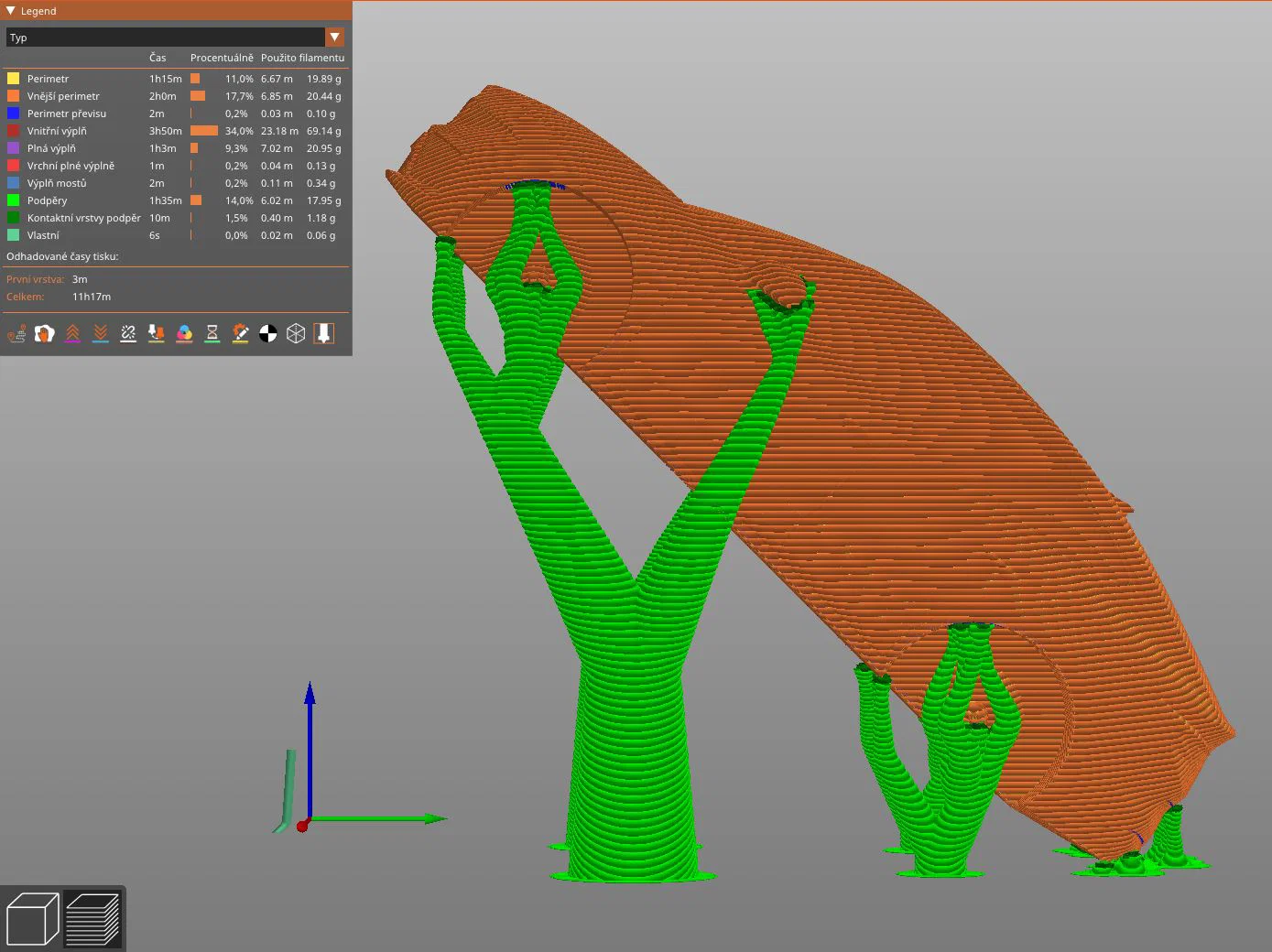Toggle the Color changes icon

[x=184, y=334]
